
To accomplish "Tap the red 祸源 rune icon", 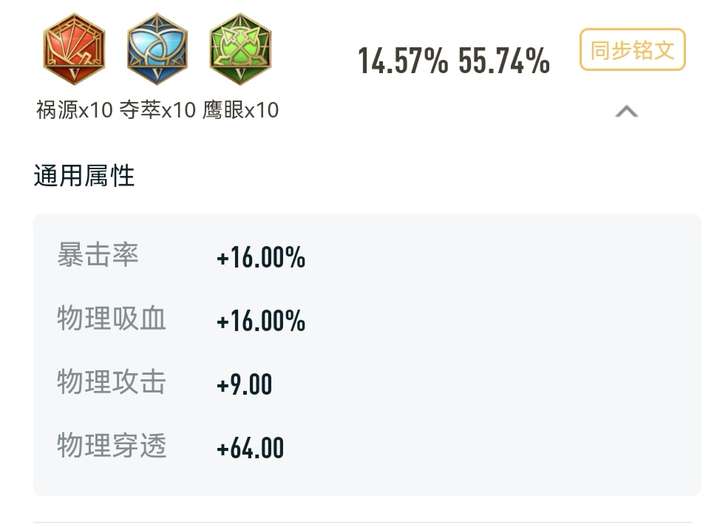I will coord(74,49).
